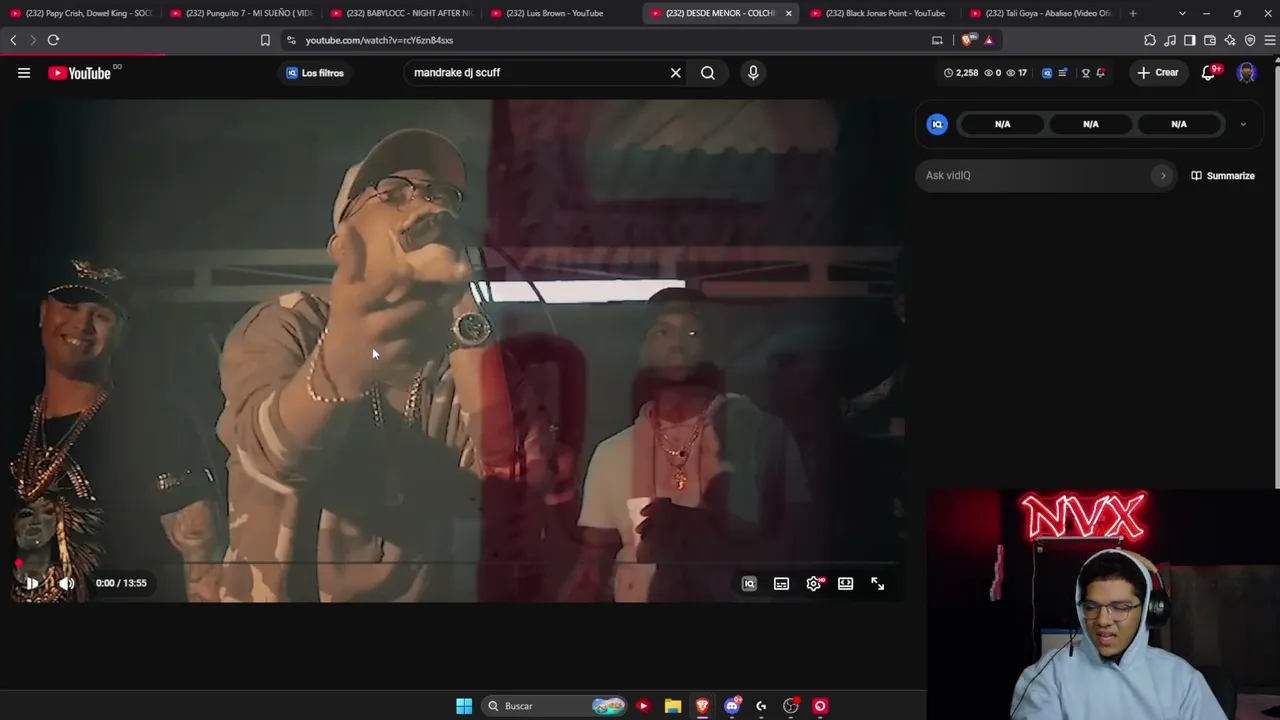
Task: Switch to the Tali Goya - Abaliao tab
Action: pos(1041,13)
